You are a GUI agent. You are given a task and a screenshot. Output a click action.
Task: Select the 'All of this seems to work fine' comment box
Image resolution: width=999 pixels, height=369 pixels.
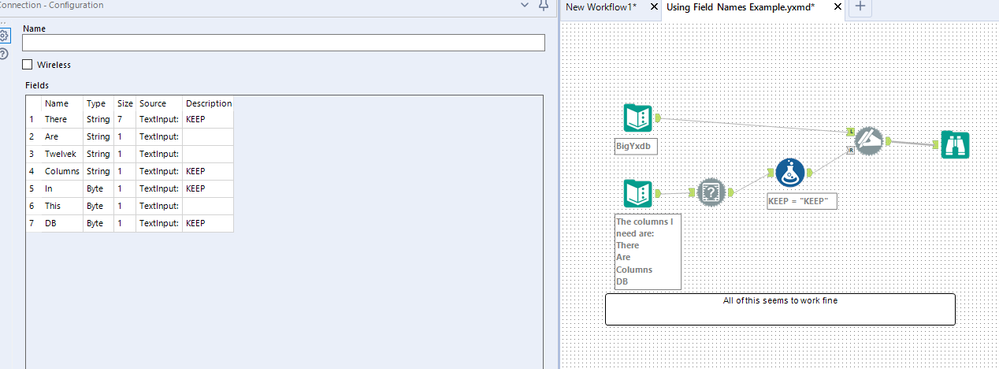(x=780, y=309)
